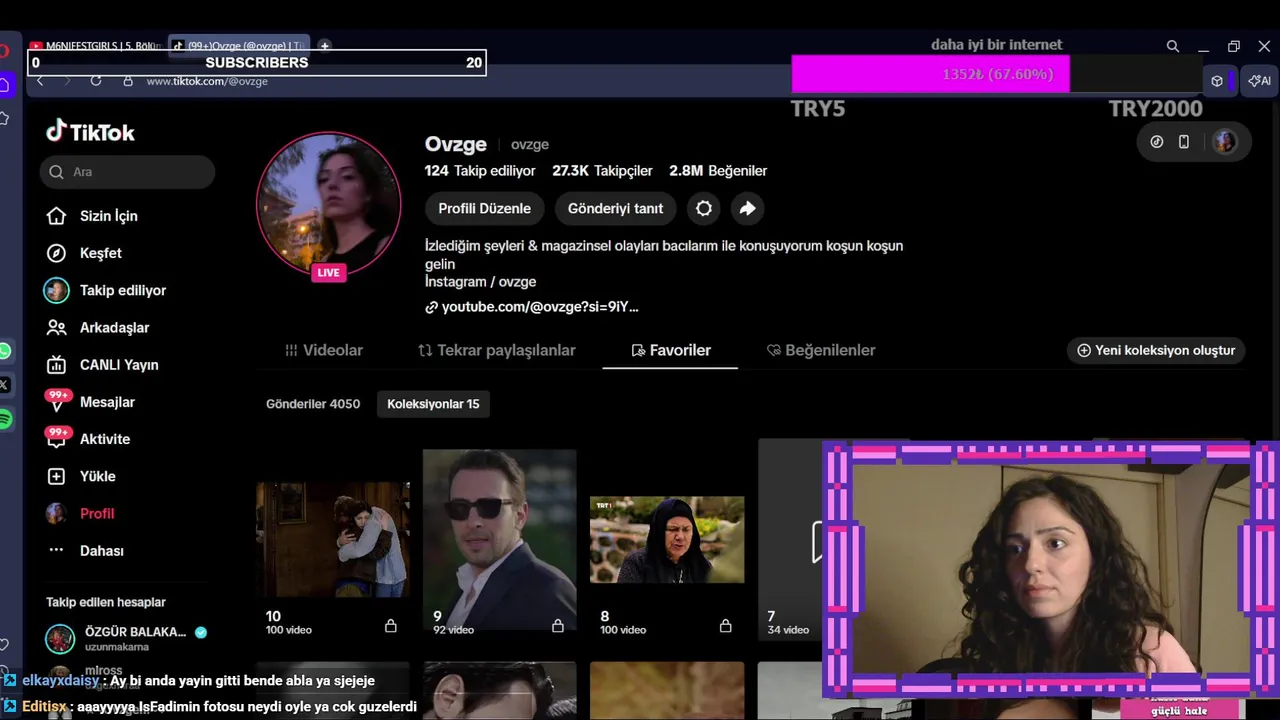Screen dimensions: 1280x720
Task: Click lock icon on collection 8
Action: pyautogui.click(x=725, y=625)
